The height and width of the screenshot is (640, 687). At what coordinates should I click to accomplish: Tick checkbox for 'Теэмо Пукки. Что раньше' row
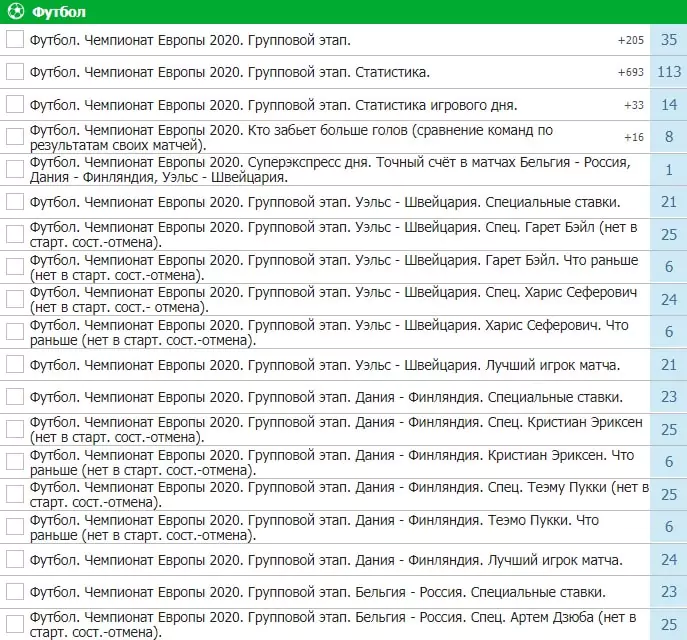15,527
